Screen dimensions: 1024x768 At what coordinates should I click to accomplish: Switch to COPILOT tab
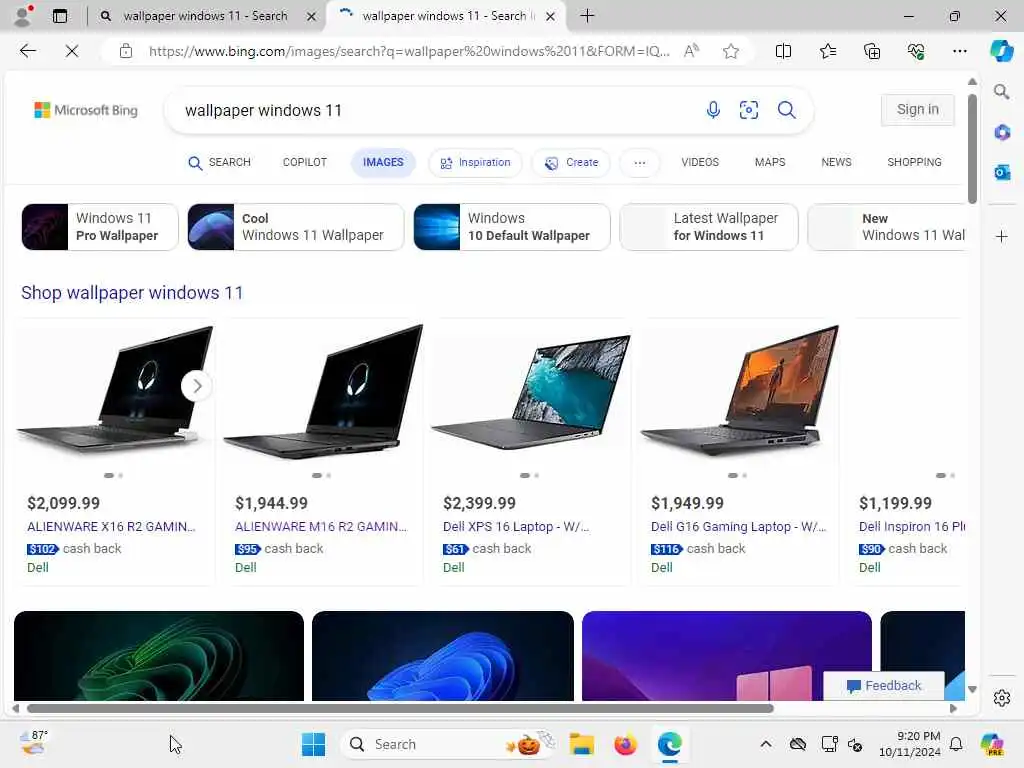click(304, 162)
